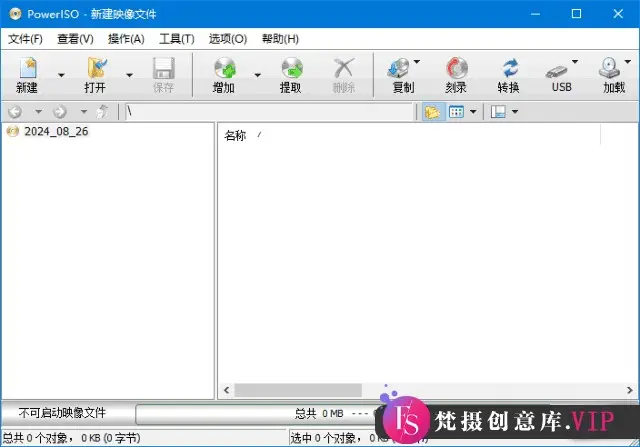Open the Back history dropdown arrow
This screenshot has height=447, width=640.
38,111
